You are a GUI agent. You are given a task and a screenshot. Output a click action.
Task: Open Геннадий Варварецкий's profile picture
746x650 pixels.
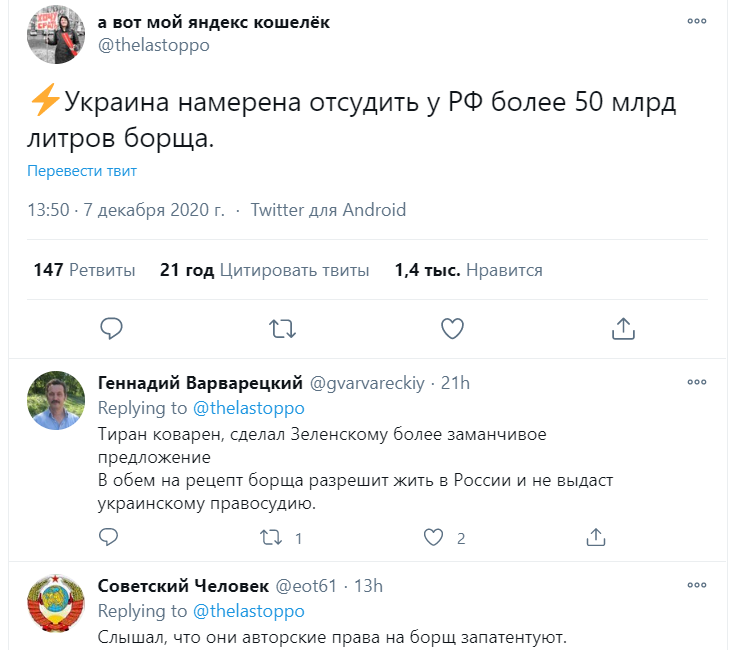click(x=54, y=400)
